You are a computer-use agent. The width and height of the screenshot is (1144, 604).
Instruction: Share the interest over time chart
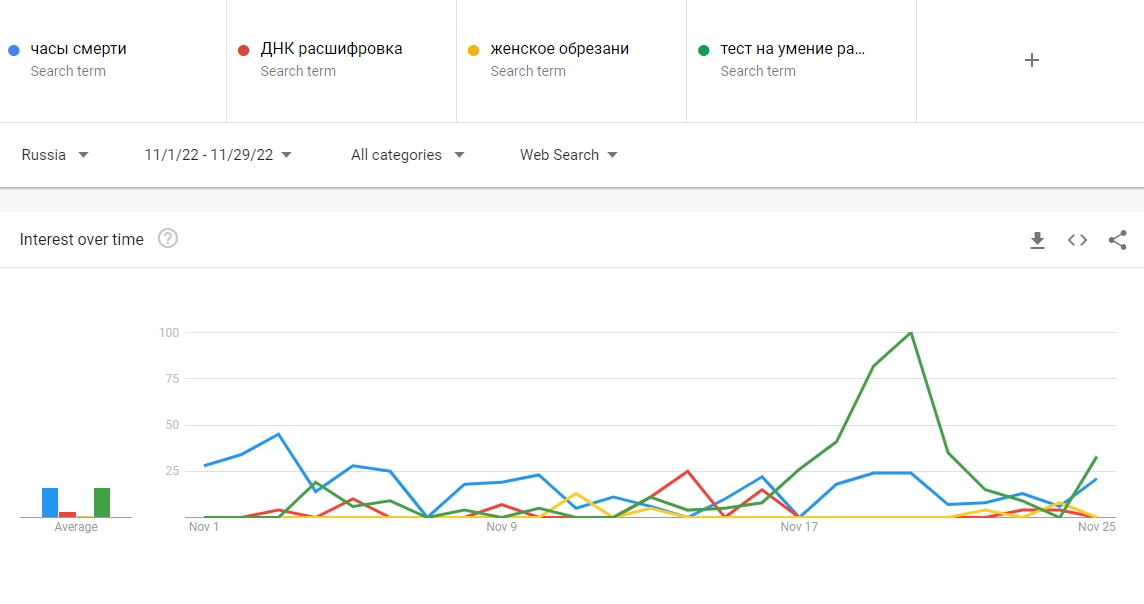click(x=1117, y=240)
